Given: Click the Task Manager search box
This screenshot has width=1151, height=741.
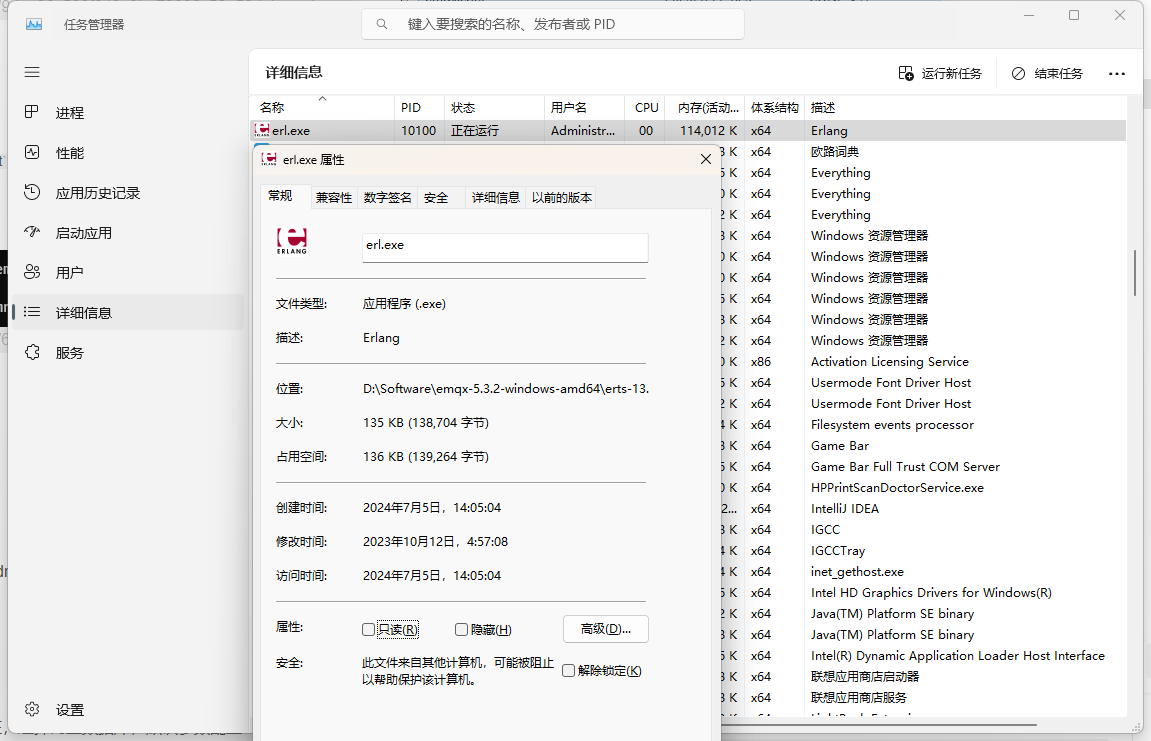Looking at the screenshot, I should tap(553, 24).
